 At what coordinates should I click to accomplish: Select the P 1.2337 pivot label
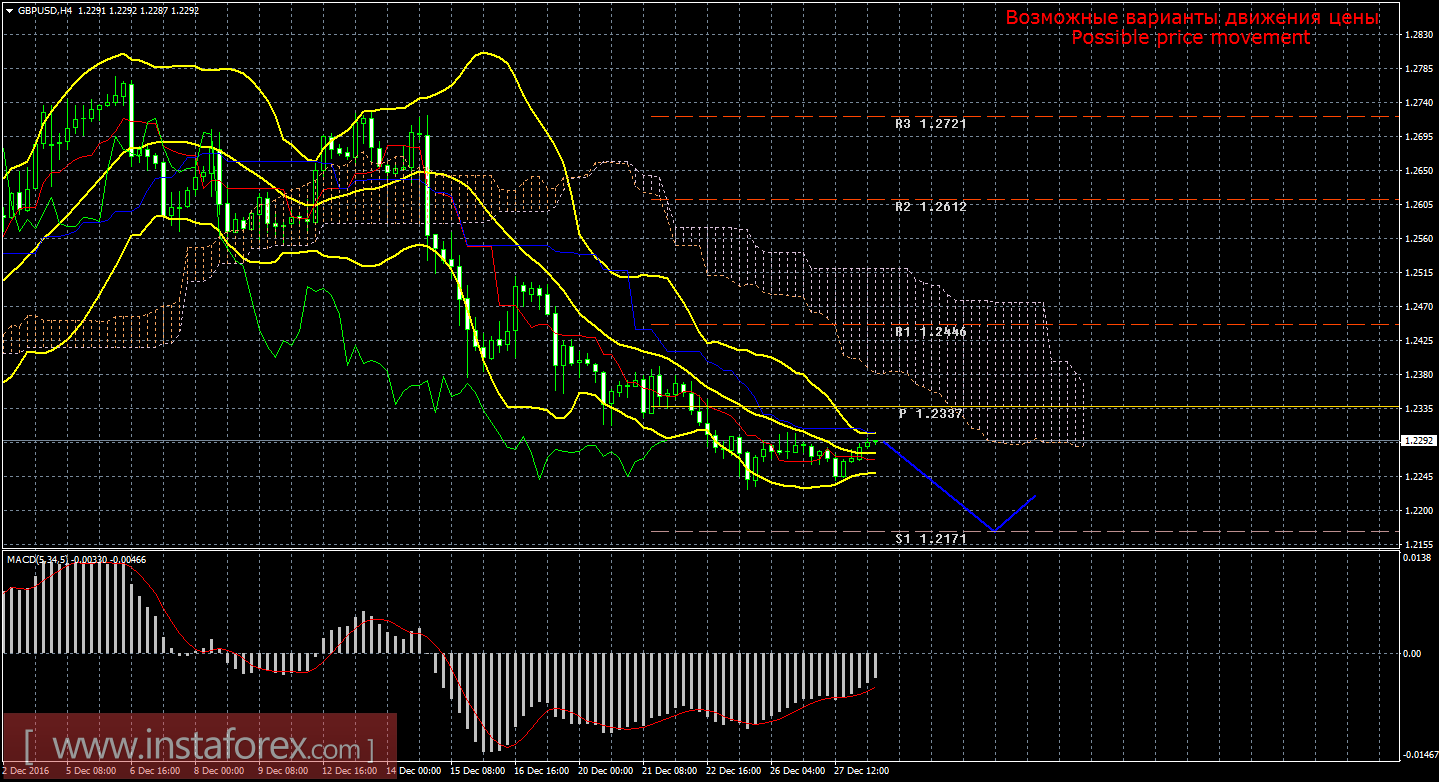click(x=930, y=414)
